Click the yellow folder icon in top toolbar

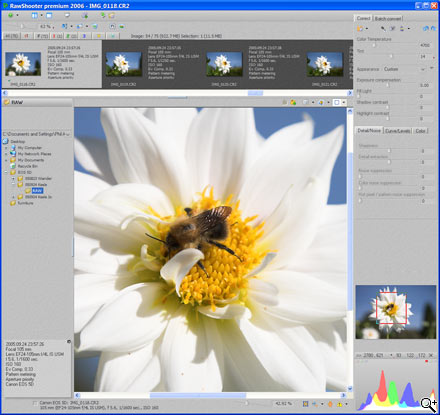(x=111, y=15)
